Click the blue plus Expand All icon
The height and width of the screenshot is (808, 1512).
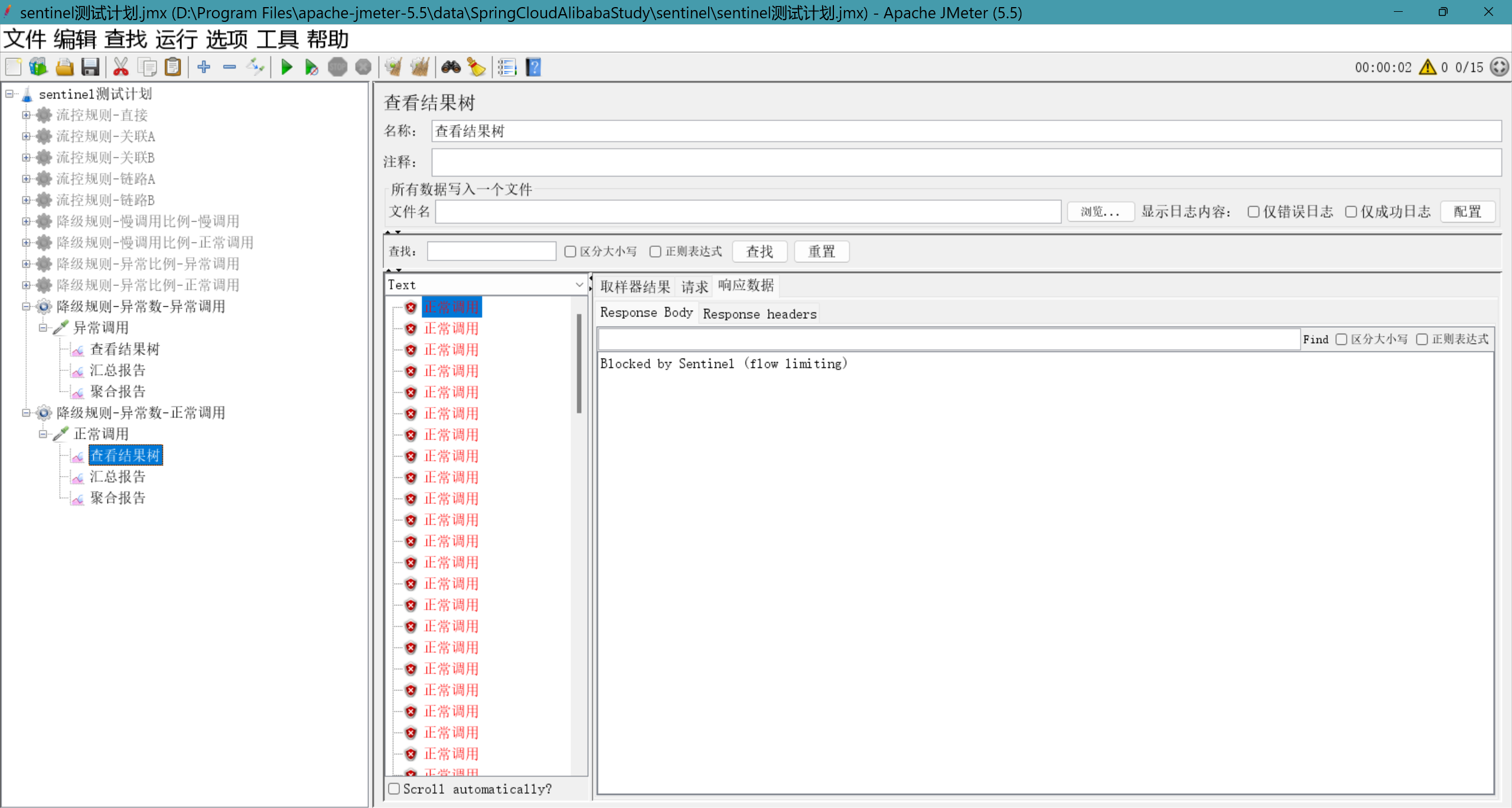[x=204, y=67]
